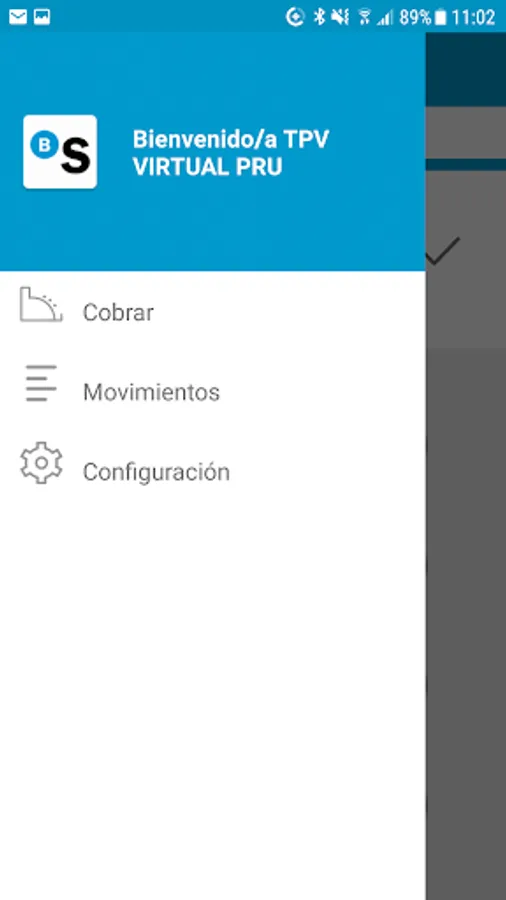Tap the Banco Sabadell BS logo
Viewport: 506px width, 900px height.
pos(60,152)
